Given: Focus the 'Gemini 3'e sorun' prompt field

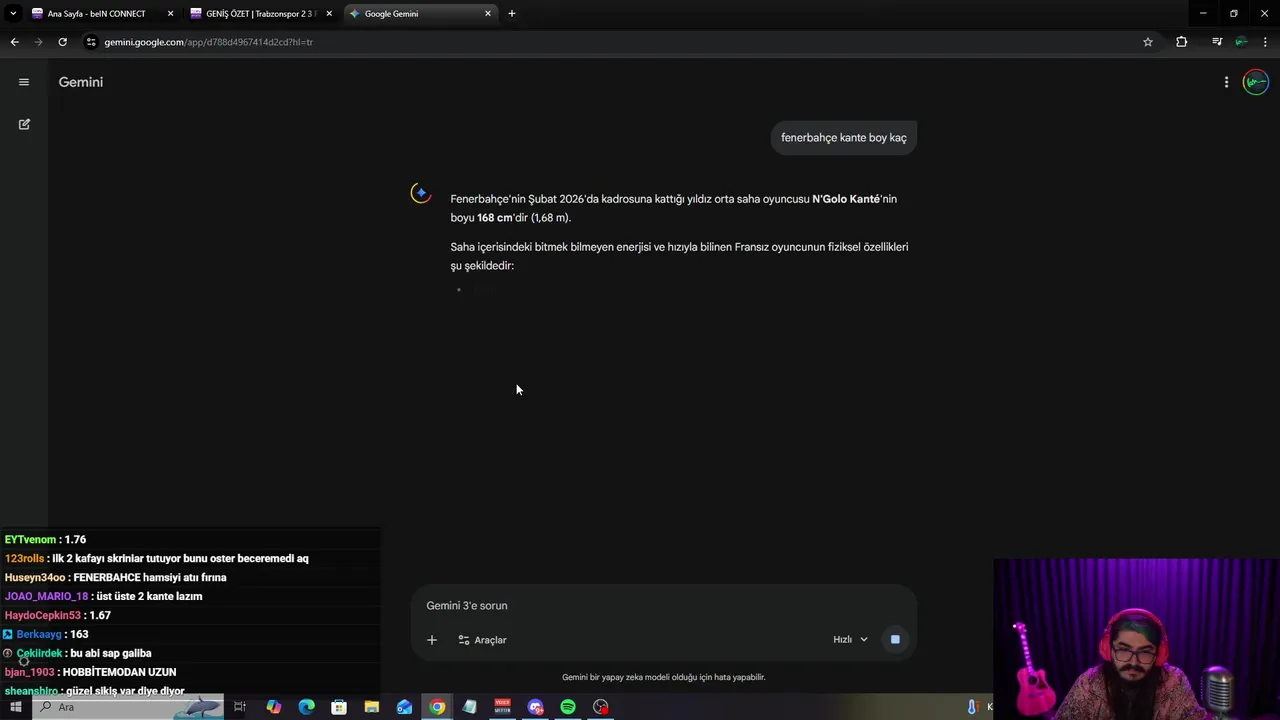Looking at the screenshot, I should coord(663,605).
